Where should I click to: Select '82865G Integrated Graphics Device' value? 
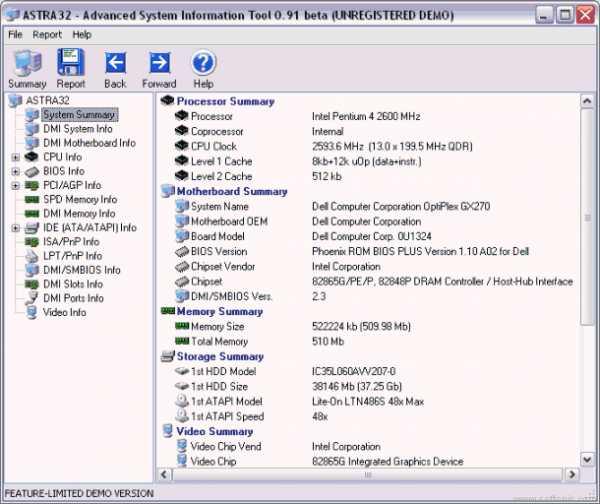[x=387, y=462]
